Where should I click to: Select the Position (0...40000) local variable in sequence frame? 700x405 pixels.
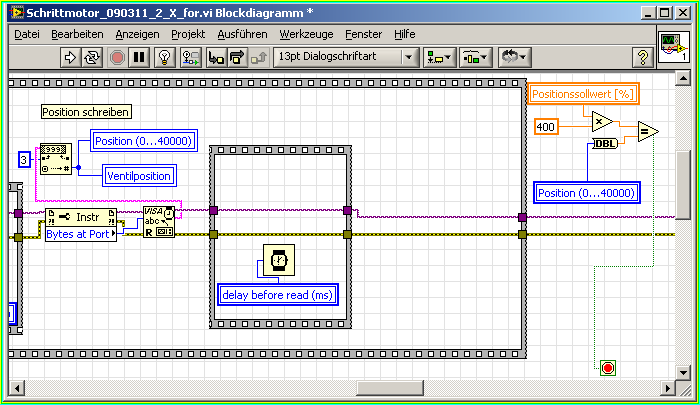pos(144,141)
